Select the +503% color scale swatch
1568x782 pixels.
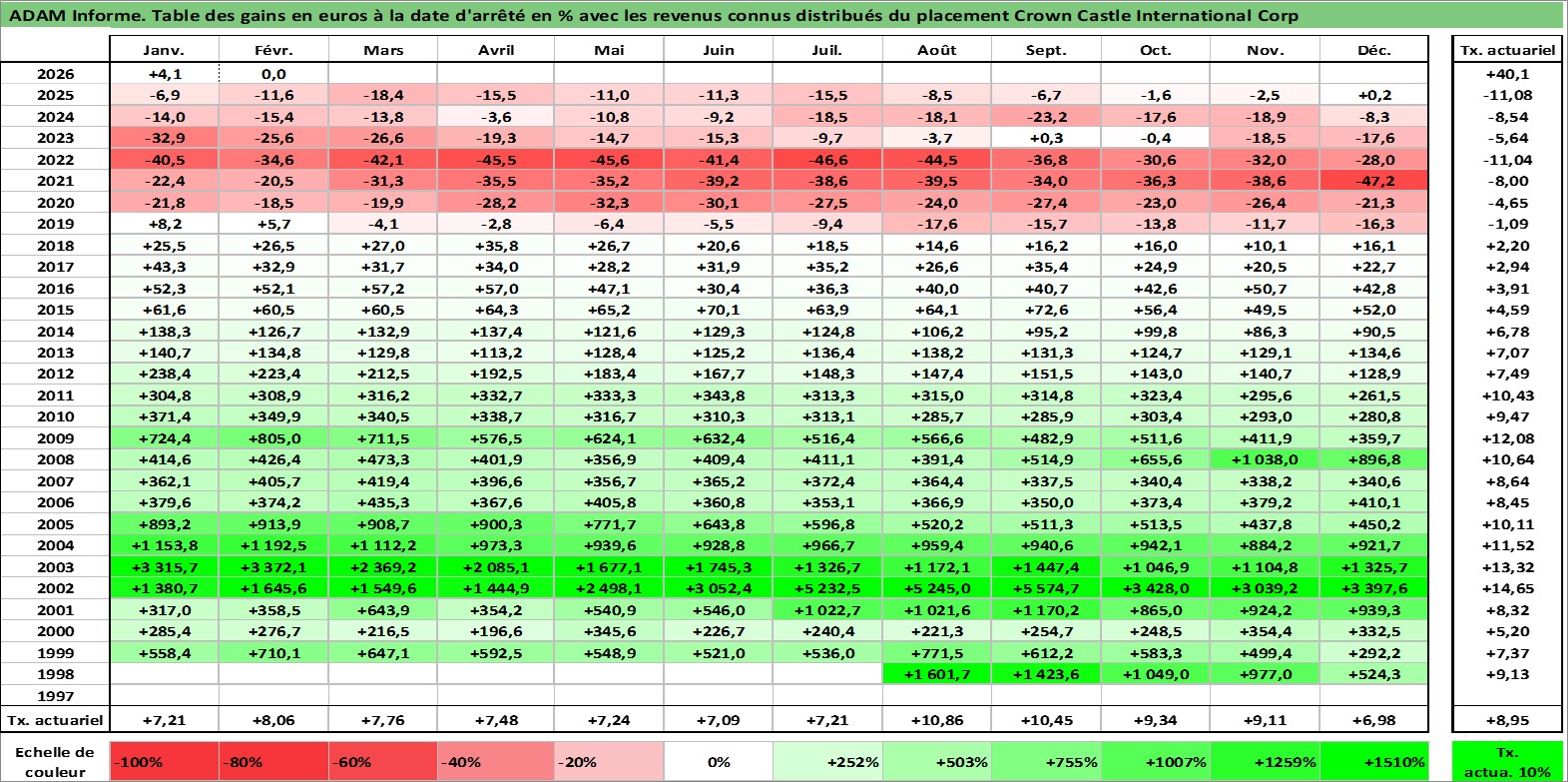tap(937, 762)
